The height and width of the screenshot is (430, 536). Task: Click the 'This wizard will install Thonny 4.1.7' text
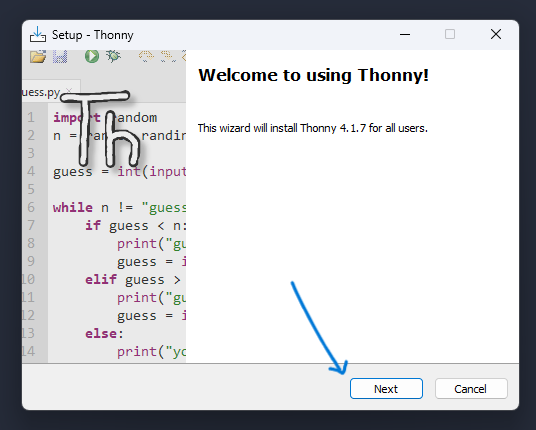tap(312, 128)
